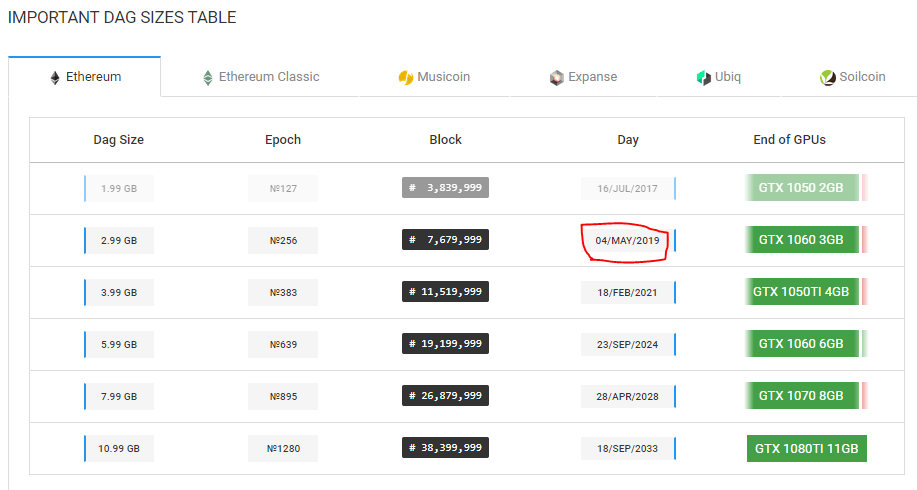This screenshot has width=917, height=490.
Task: Click the GTX 1060 3GB button
Action: (x=801, y=240)
